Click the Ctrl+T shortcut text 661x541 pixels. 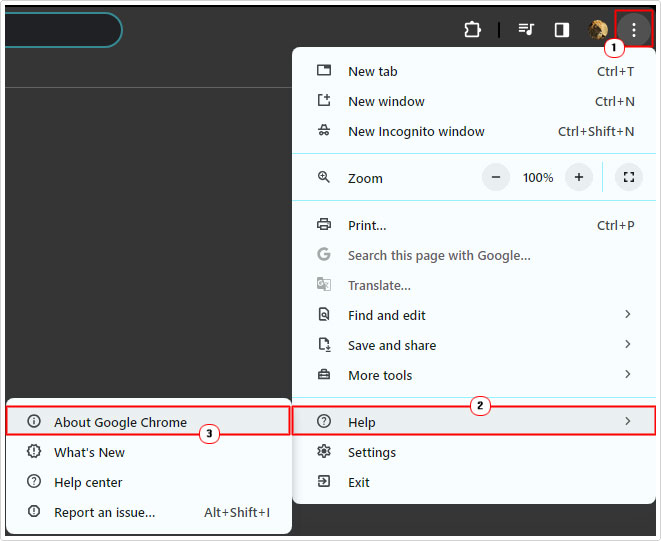point(615,71)
